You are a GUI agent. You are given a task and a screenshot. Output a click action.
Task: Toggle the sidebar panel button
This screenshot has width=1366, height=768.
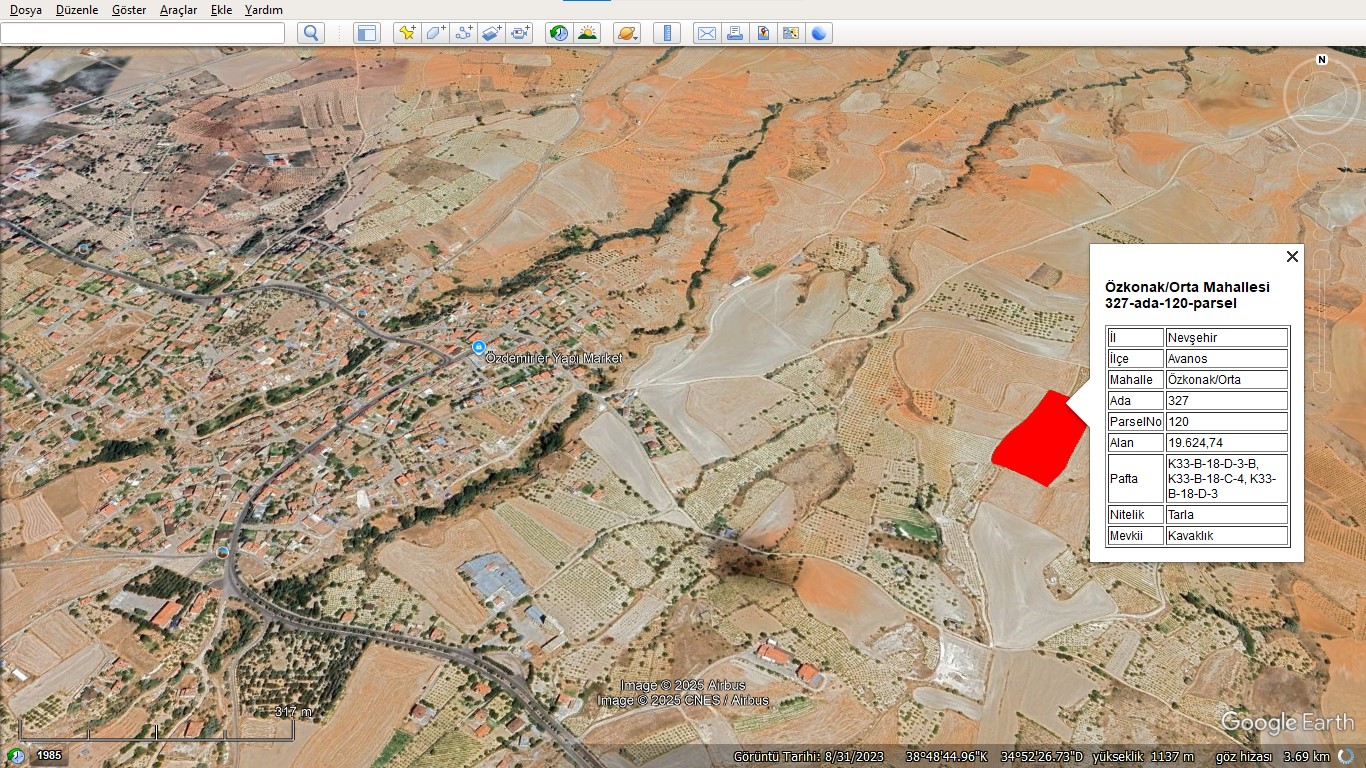[x=367, y=33]
